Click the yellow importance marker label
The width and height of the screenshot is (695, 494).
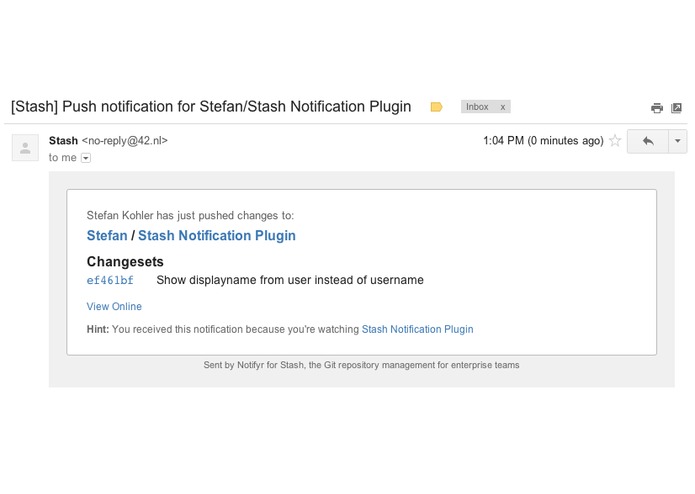tap(436, 107)
